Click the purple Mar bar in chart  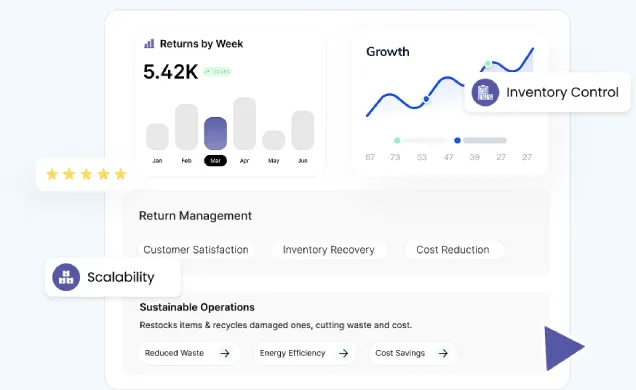coord(215,133)
